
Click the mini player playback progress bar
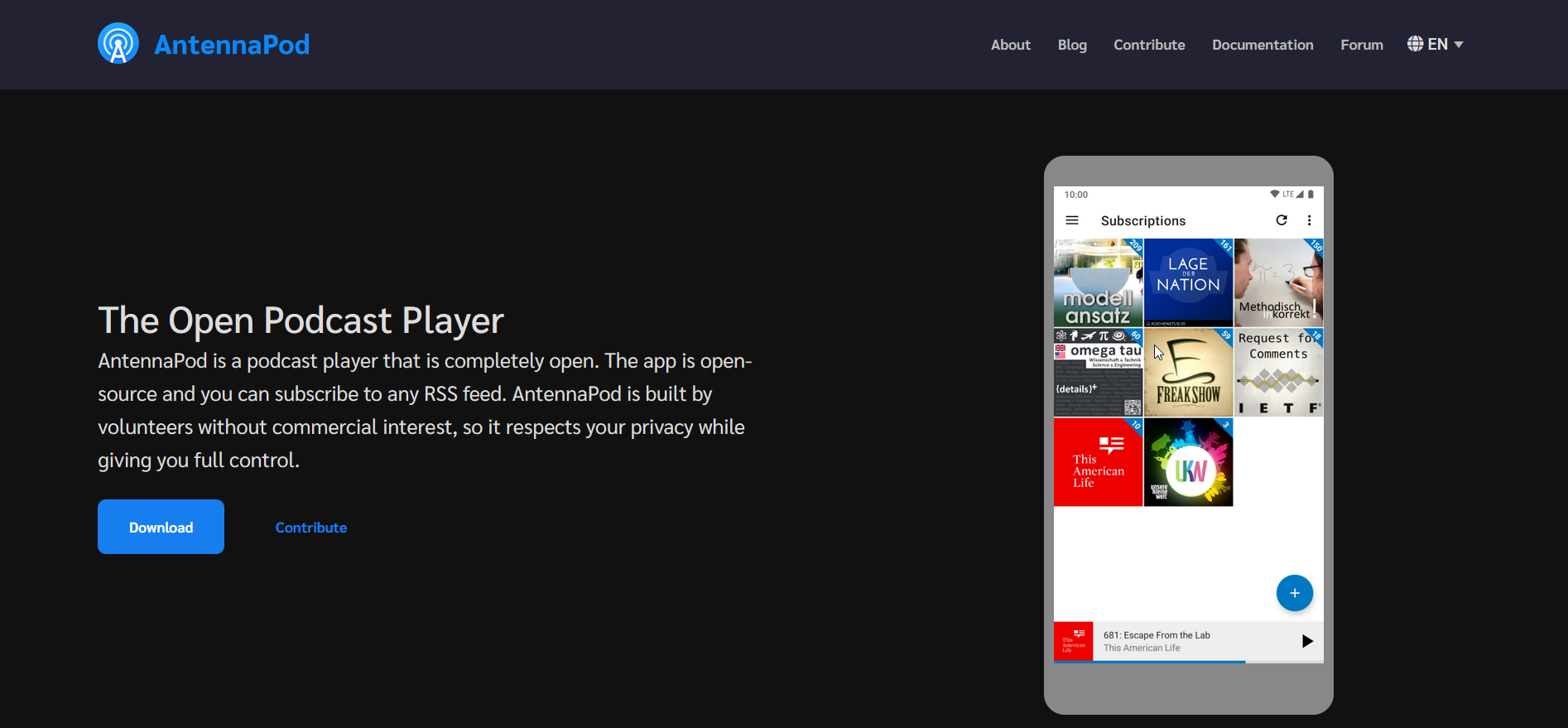coord(1188,662)
